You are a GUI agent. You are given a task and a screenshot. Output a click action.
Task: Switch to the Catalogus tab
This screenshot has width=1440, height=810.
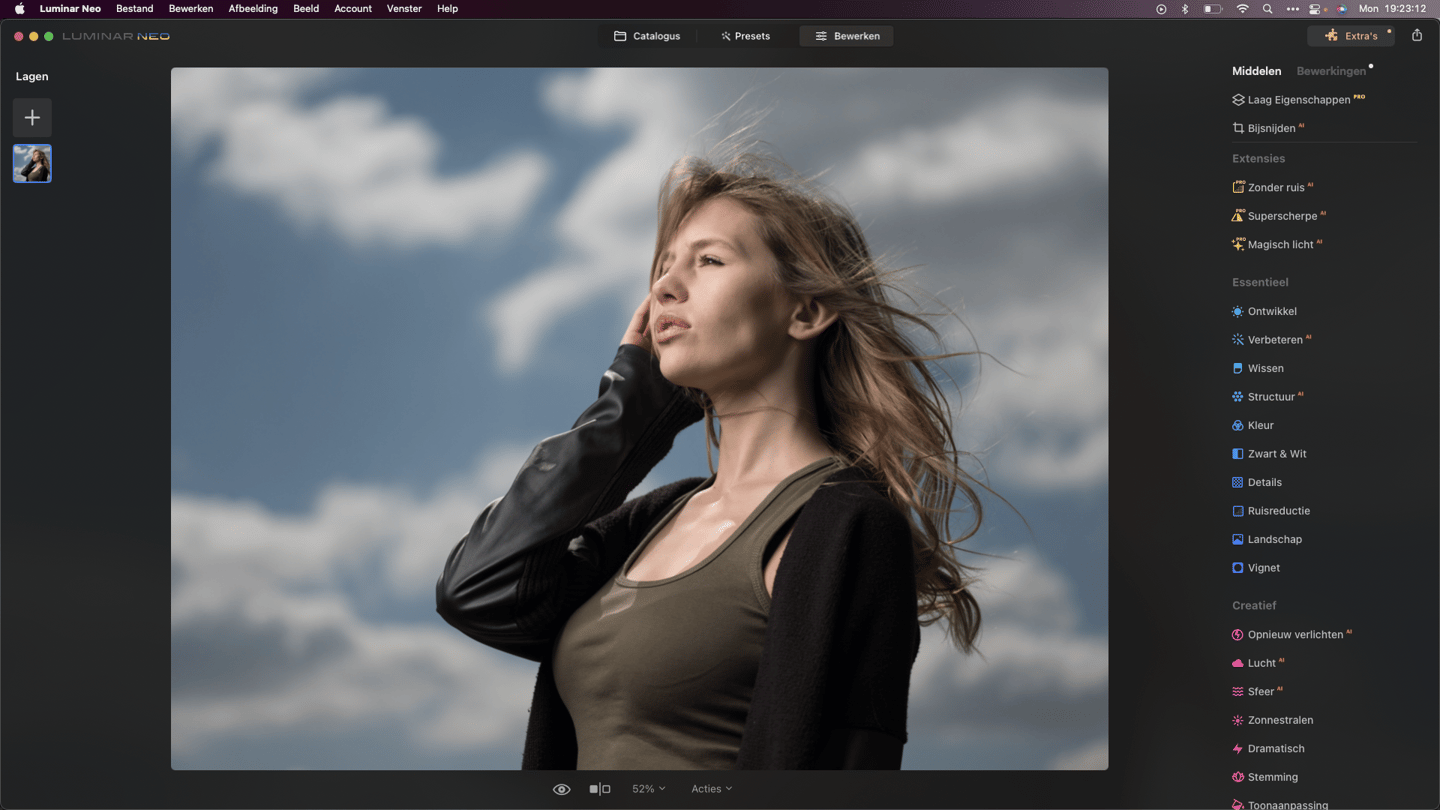coord(647,36)
